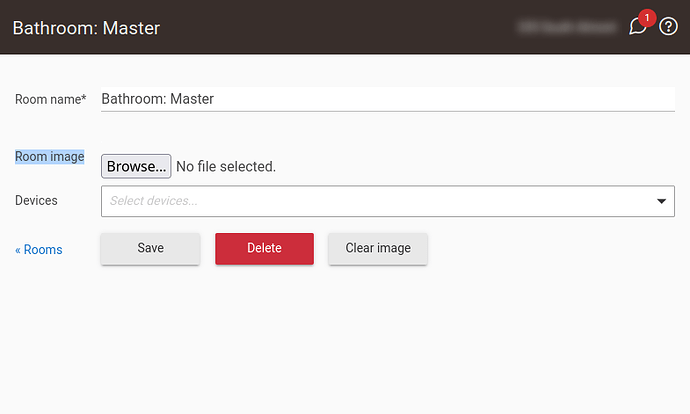Screen dimensions: 690x414
Task: Click the Bathroom: Master page title
Action: pyautogui.click(x=86, y=28)
